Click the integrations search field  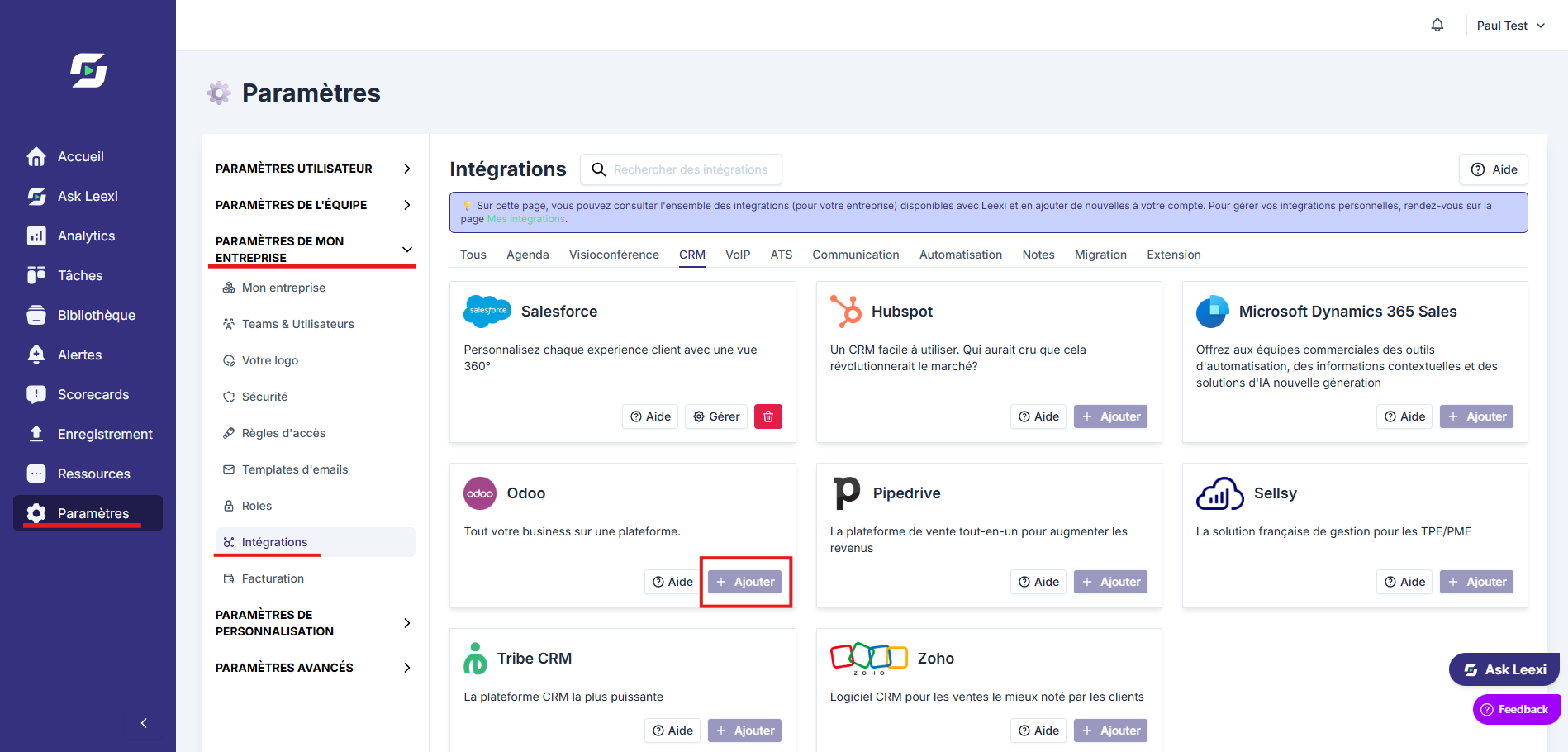(x=681, y=169)
